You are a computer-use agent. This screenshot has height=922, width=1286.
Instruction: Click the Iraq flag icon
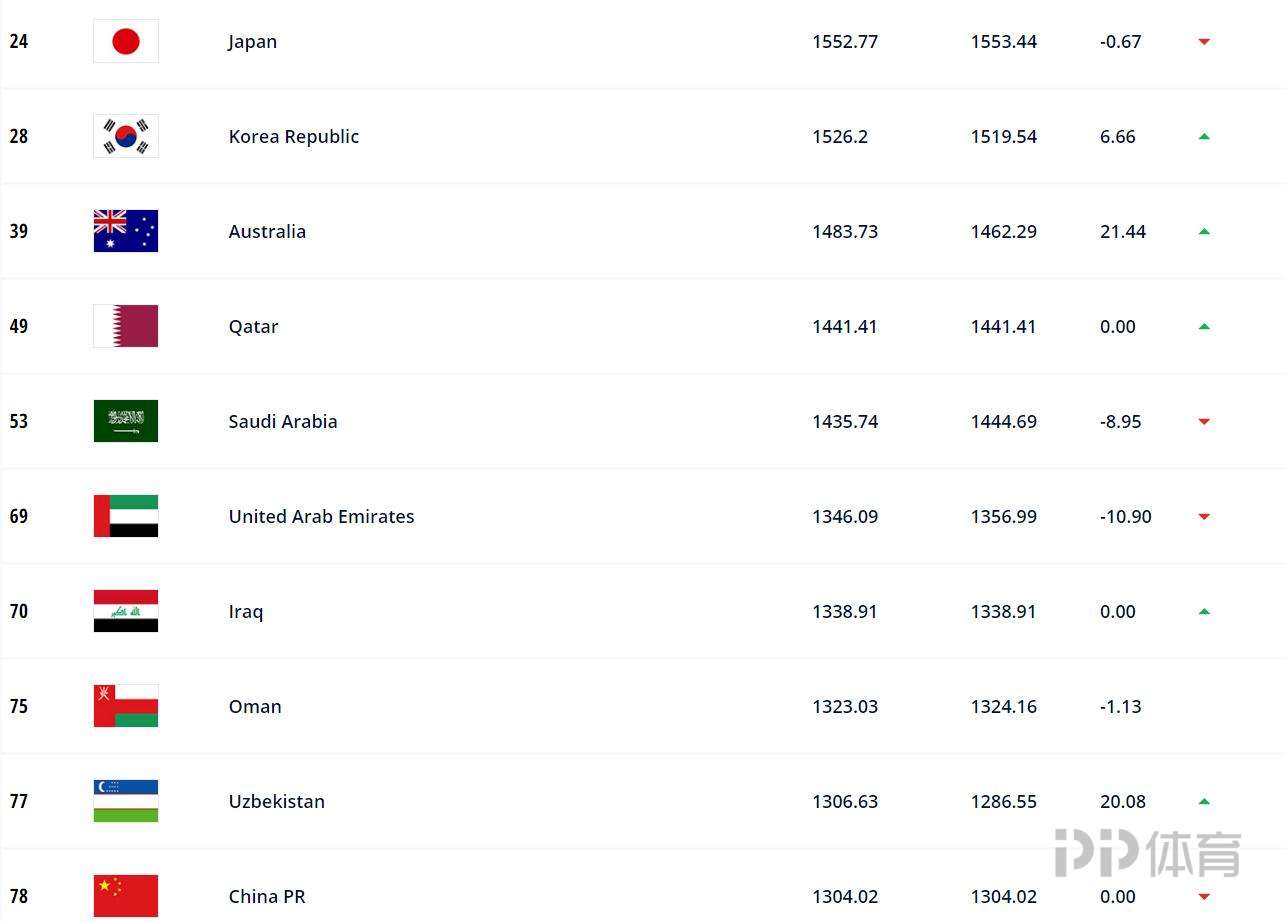coord(126,611)
